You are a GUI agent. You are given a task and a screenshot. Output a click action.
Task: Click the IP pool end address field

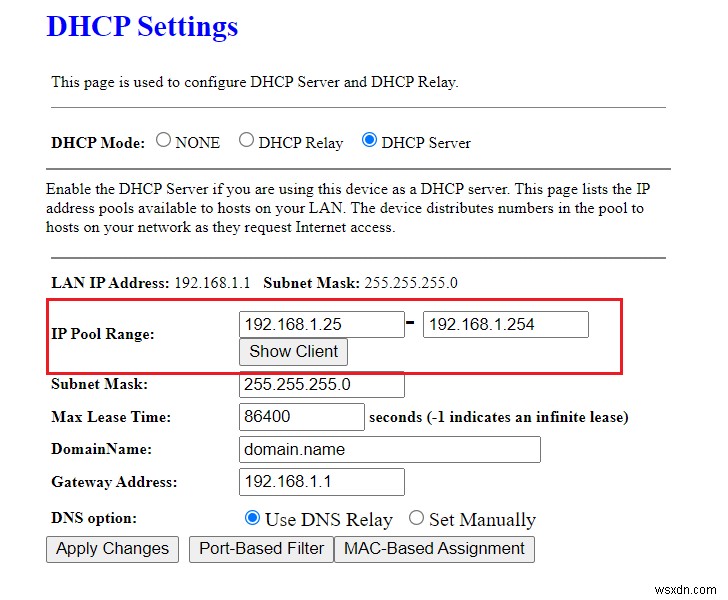506,324
